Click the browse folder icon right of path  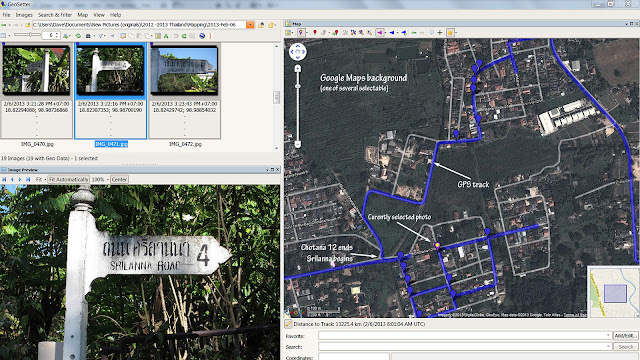point(261,25)
